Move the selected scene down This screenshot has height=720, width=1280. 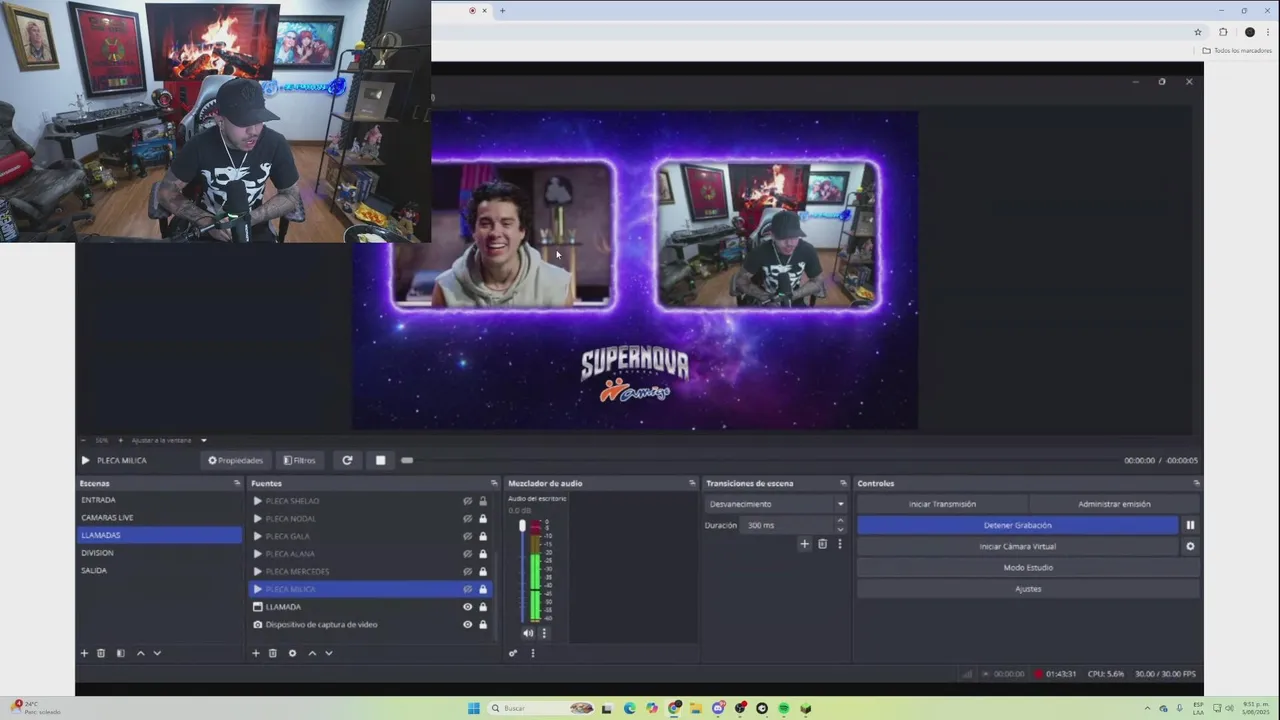(157, 653)
